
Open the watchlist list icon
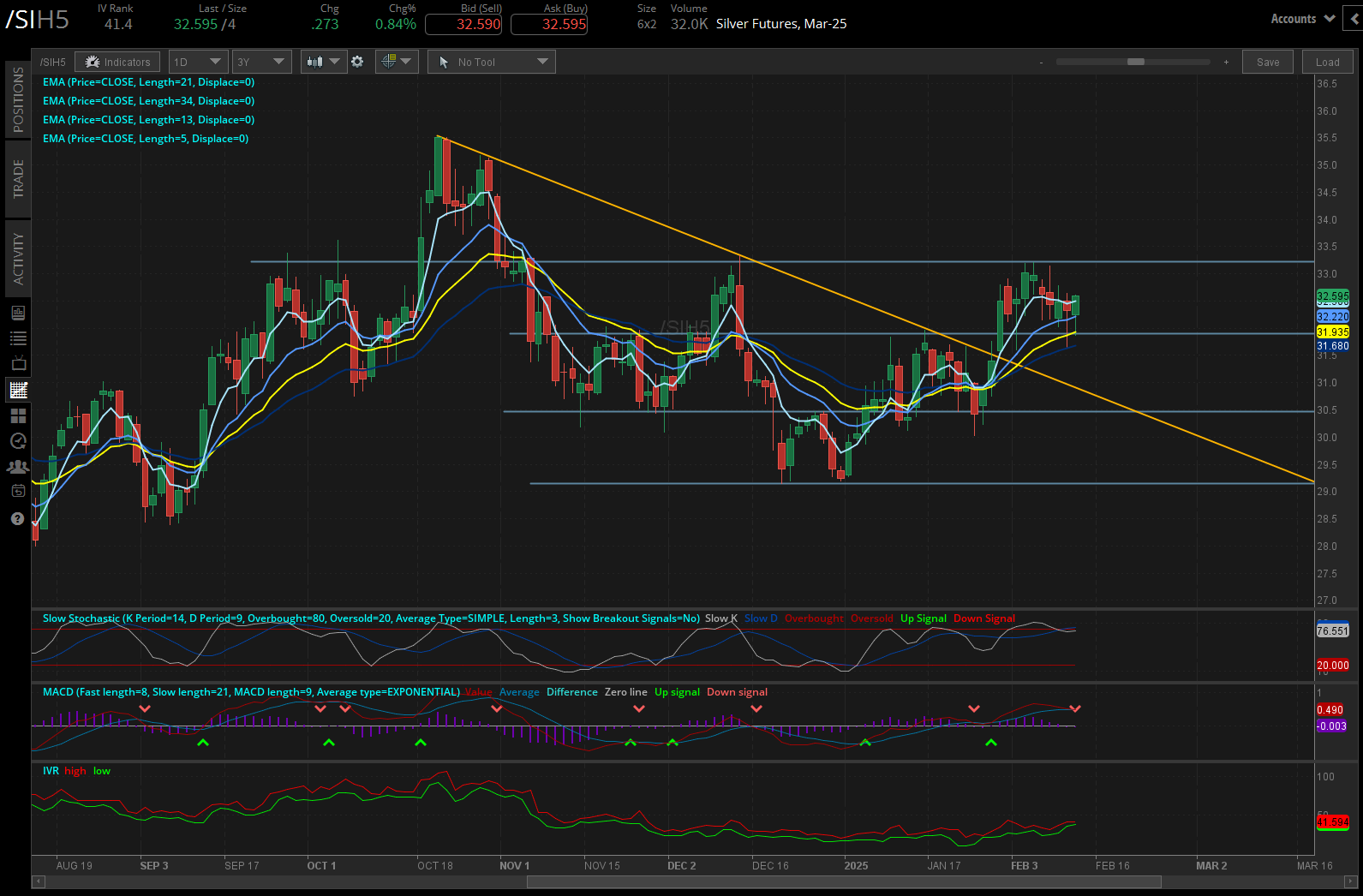coord(18,338)
